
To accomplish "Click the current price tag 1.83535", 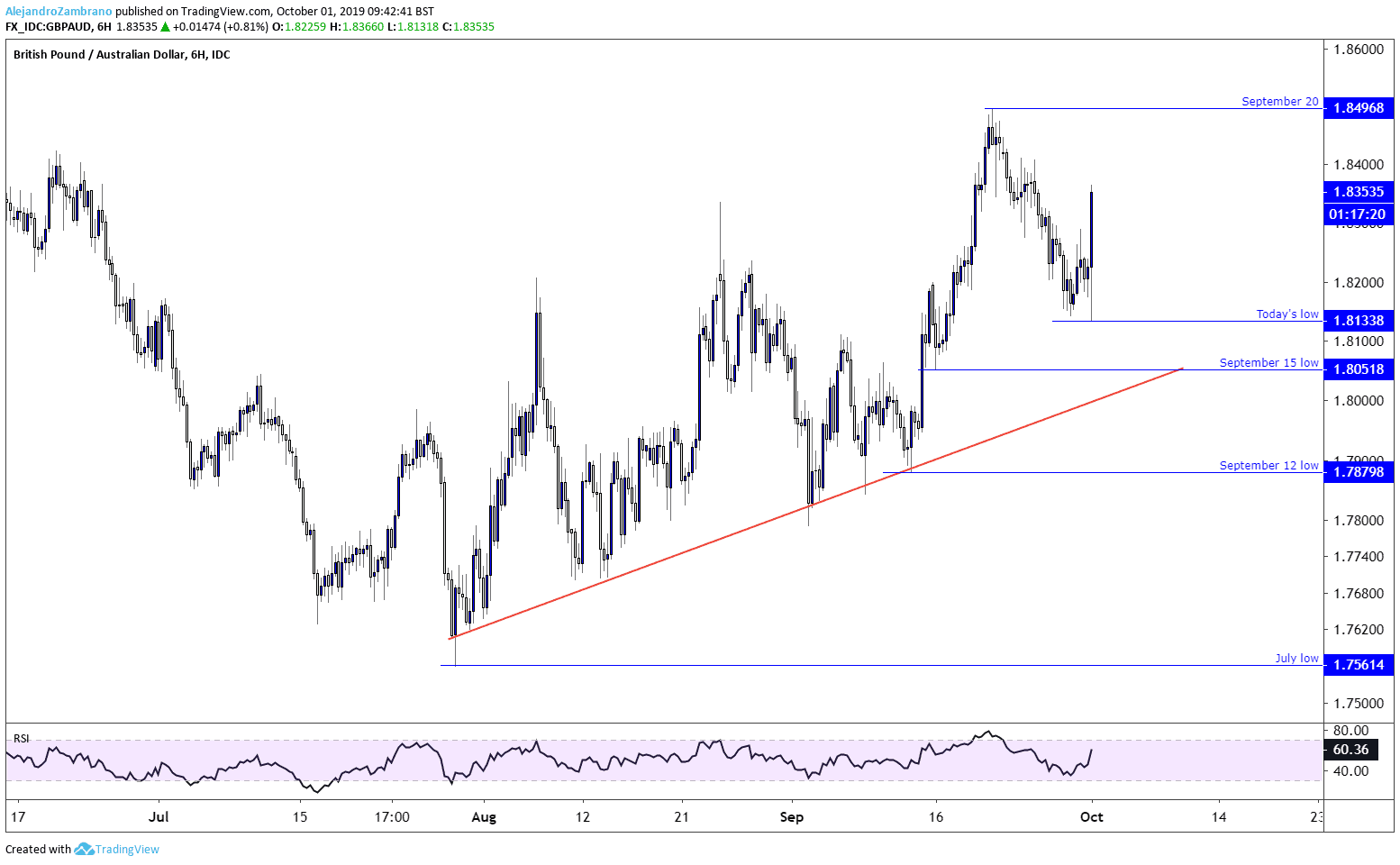I will coord(1359,192).
